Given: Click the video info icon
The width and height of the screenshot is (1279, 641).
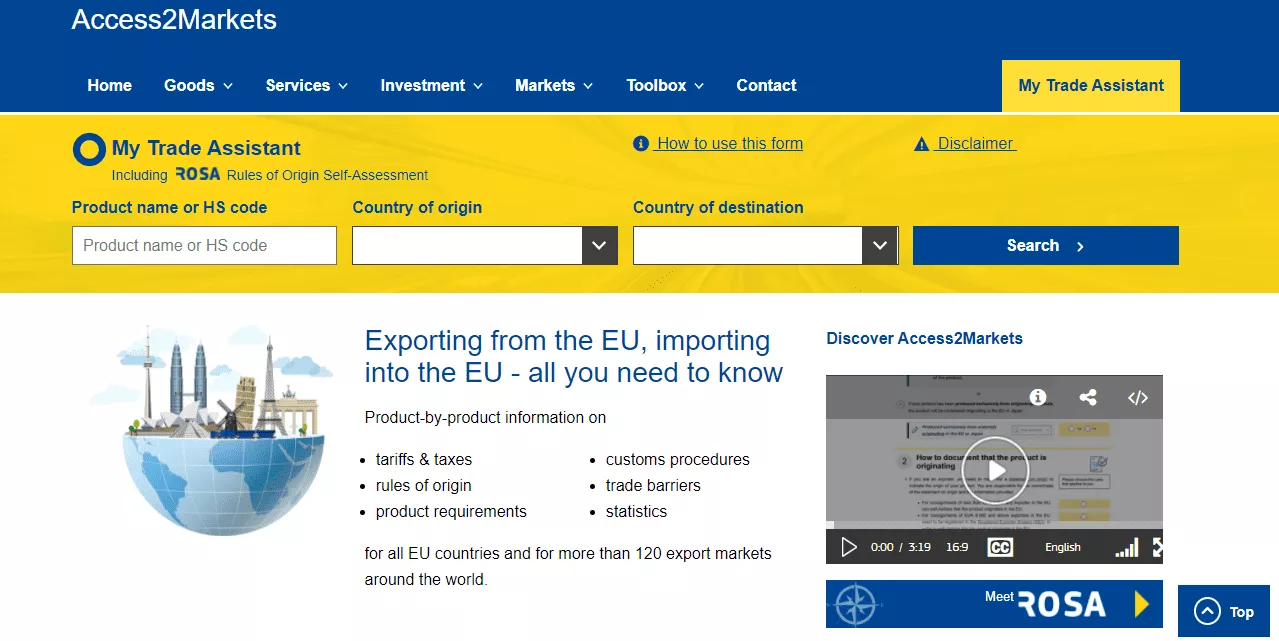Looking at the screenshot, I should (1038, 397).
